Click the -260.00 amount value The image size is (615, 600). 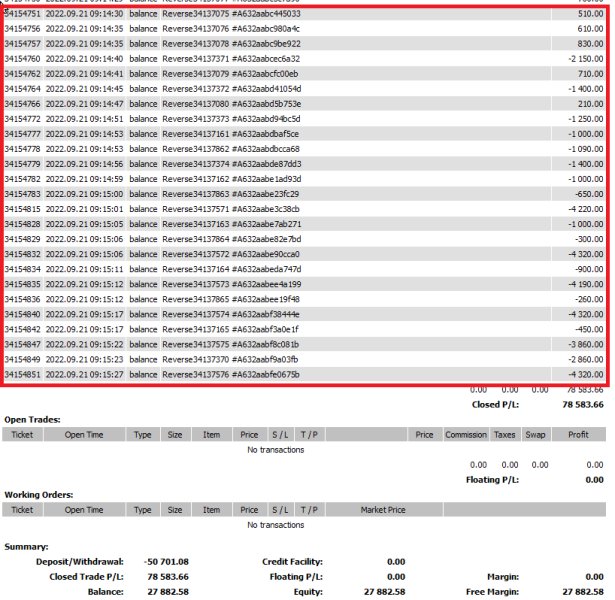tap(589, 299)
